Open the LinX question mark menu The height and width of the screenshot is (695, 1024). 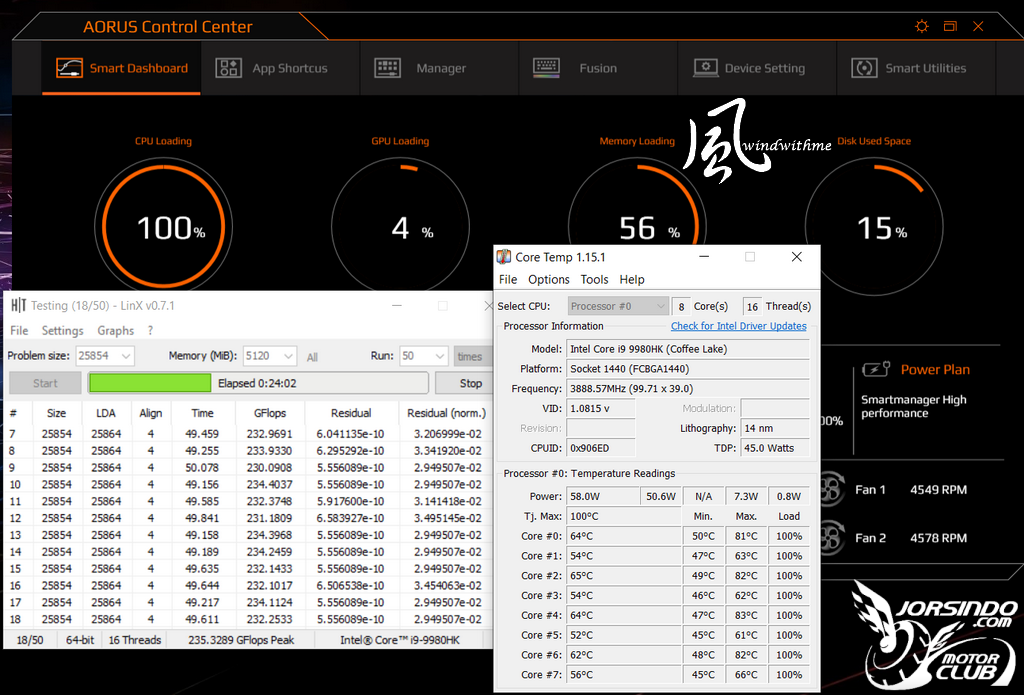(150, 331)
